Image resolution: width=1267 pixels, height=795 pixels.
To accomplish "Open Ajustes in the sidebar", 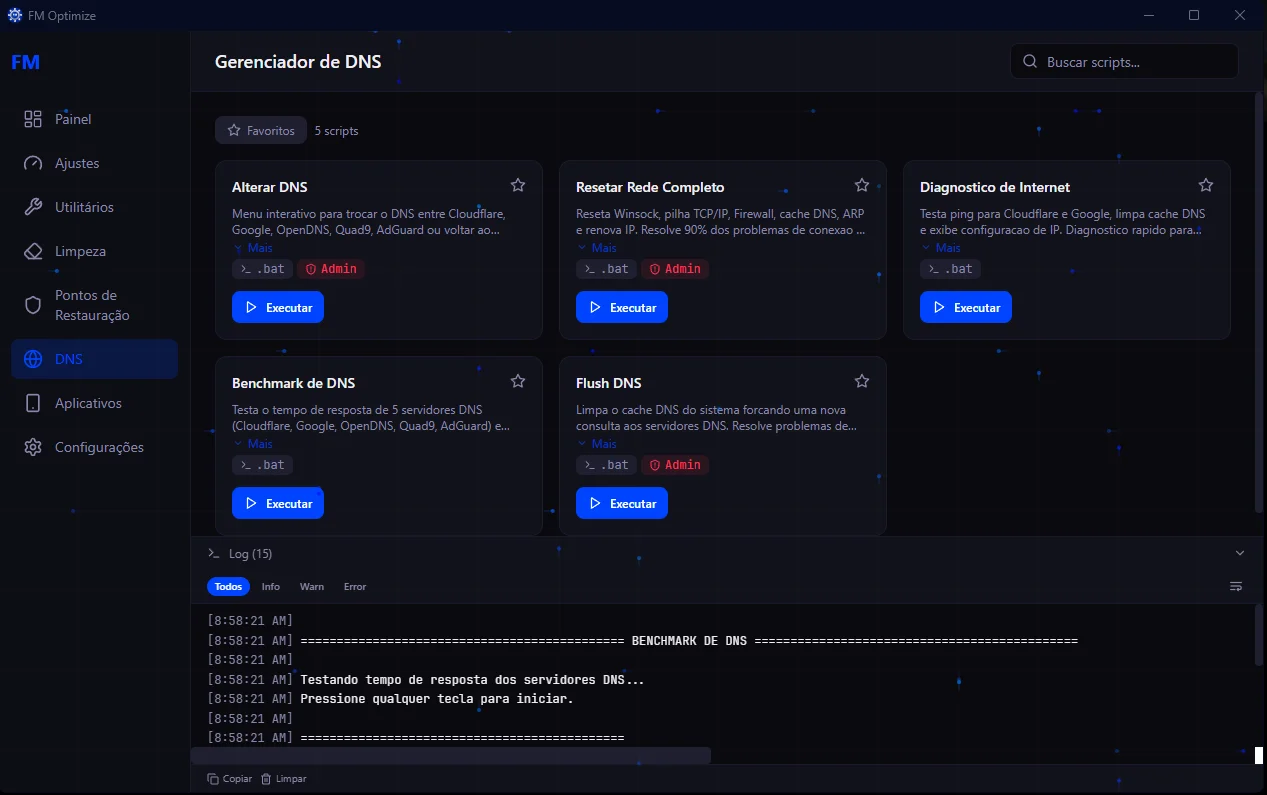I will (x=94, y=163).
